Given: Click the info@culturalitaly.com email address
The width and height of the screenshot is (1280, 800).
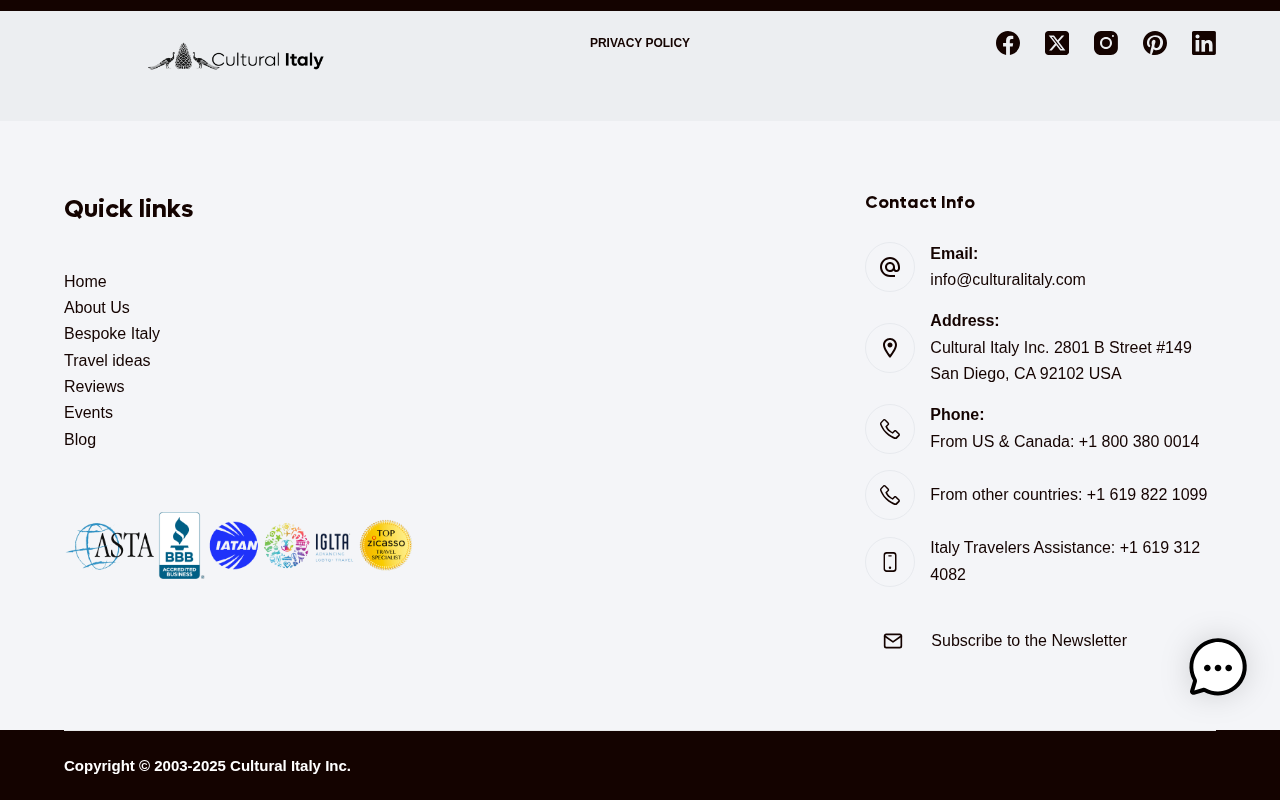Looking at the screenshot, I should tap(1008, 280).
